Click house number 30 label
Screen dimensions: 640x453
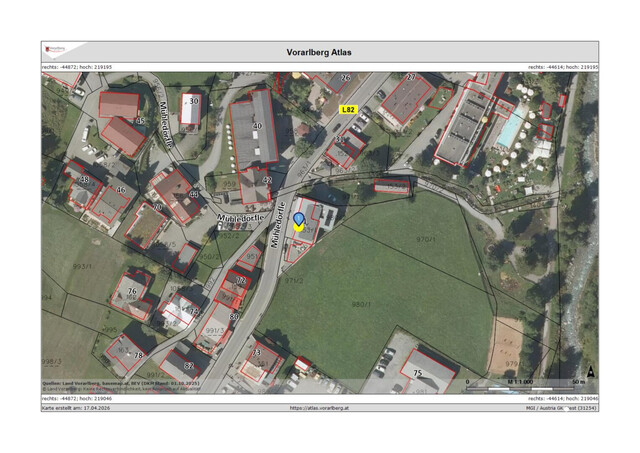click(x=193, y=101)
